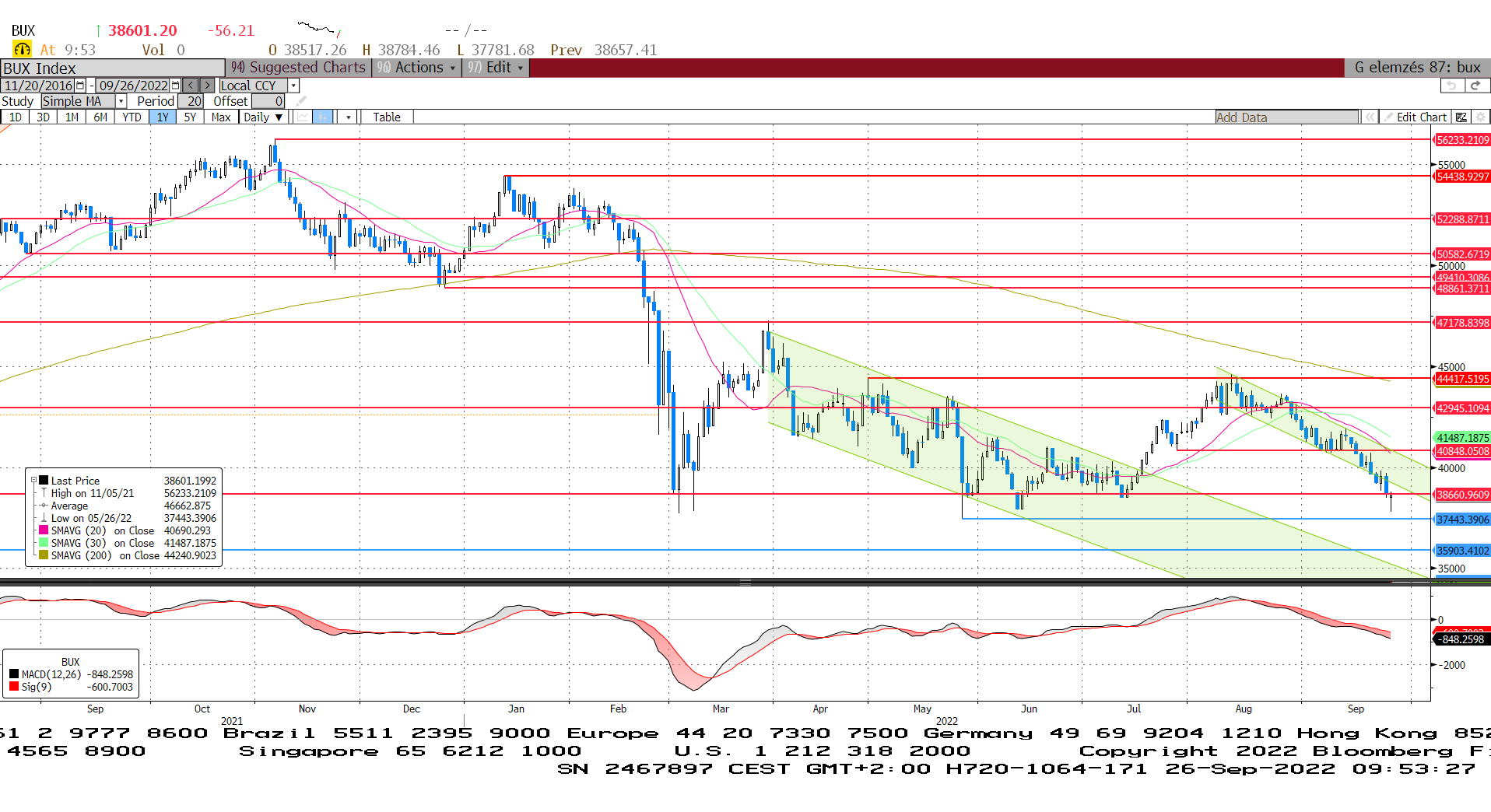This screenshot has width=1491, height=812.
Task: Open the start date calendar picker
Action: point(80,86)
